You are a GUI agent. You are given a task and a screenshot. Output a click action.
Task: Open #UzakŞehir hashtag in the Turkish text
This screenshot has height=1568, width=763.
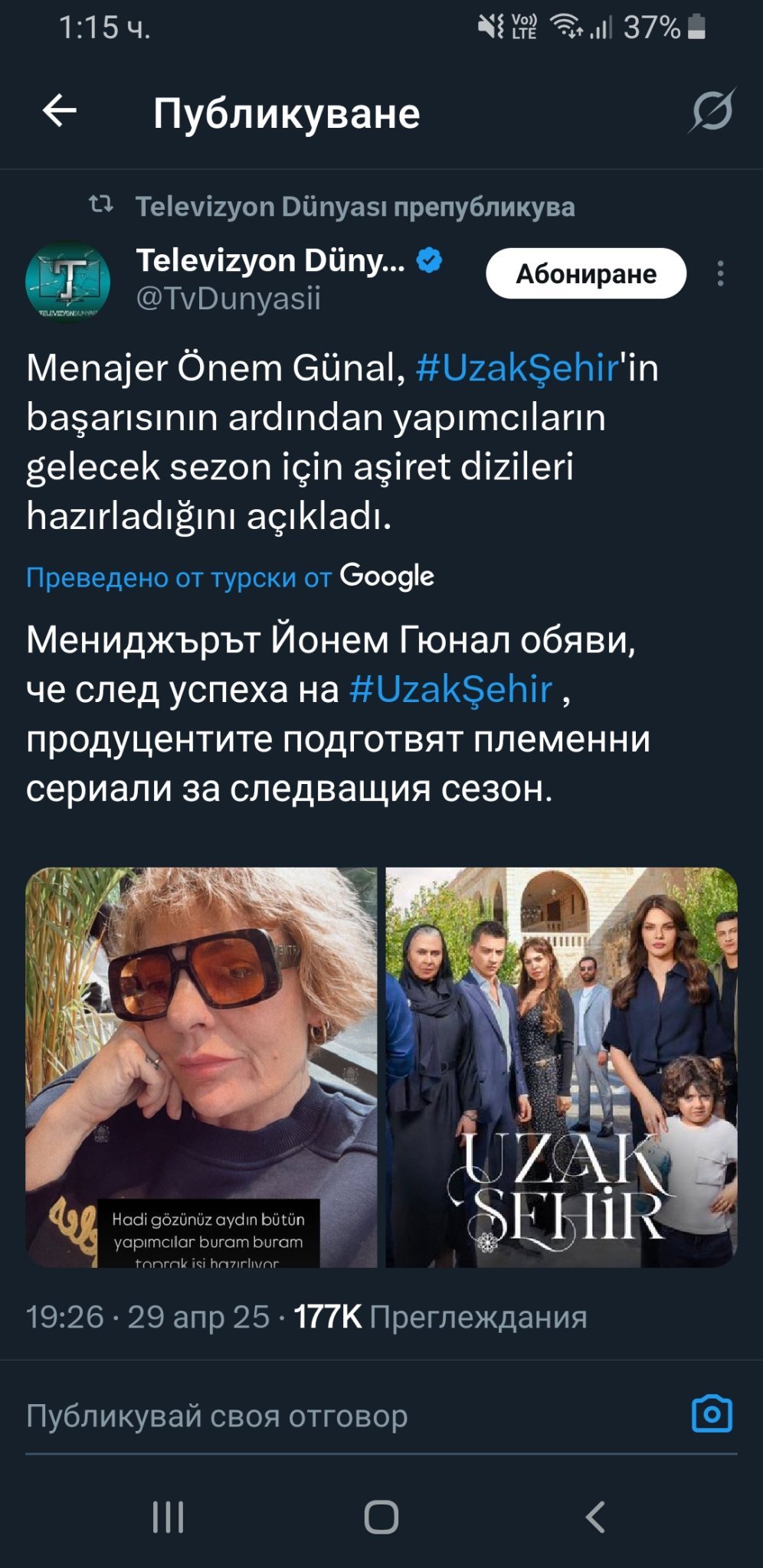[x=517, y=367]
